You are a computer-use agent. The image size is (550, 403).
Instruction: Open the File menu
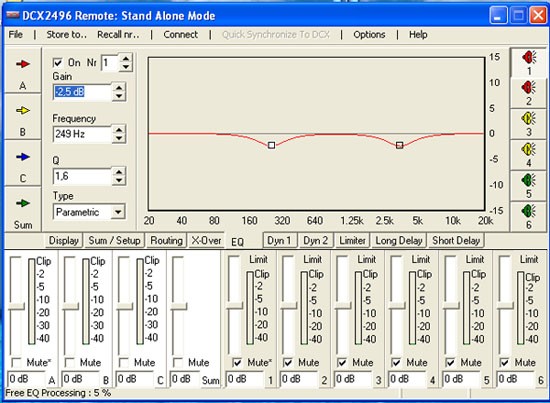click(16, 34)
